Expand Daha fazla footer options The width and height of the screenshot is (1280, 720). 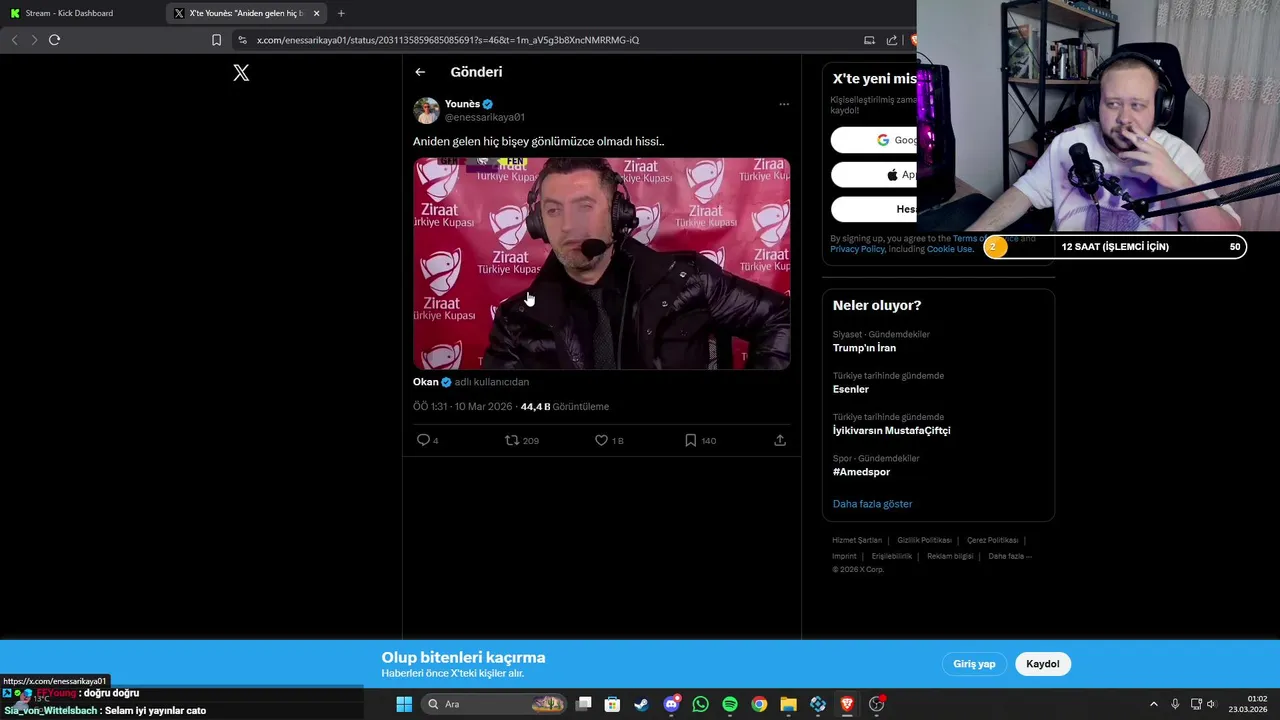pyautogui.click(x=1010, y=556)
